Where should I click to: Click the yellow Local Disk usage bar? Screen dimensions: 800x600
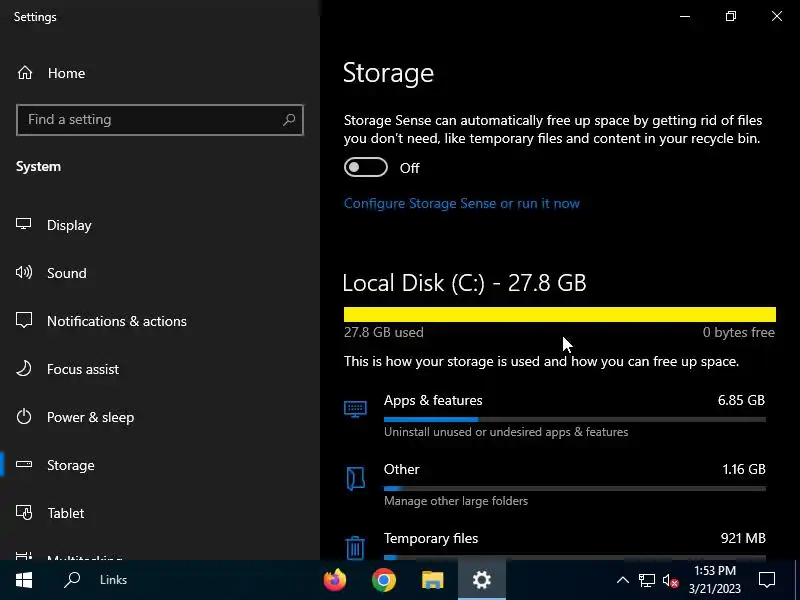point(560,314)
